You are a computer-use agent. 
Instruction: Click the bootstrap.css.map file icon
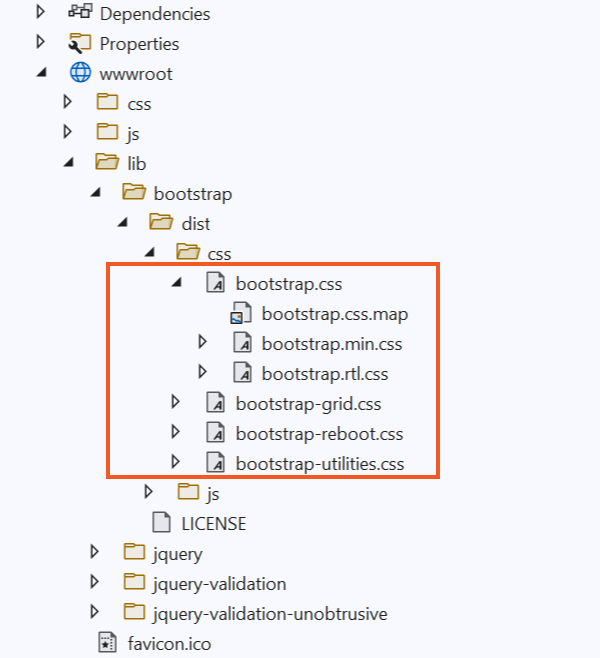(241, 313)
